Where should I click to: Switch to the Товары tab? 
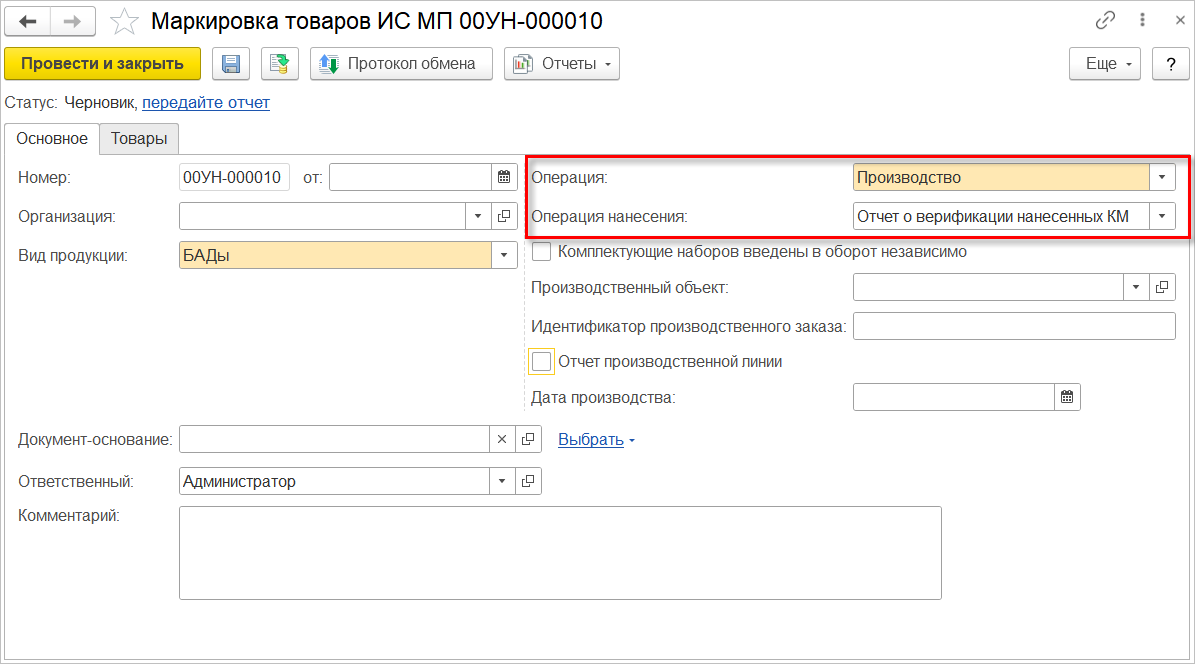point(139,139)
